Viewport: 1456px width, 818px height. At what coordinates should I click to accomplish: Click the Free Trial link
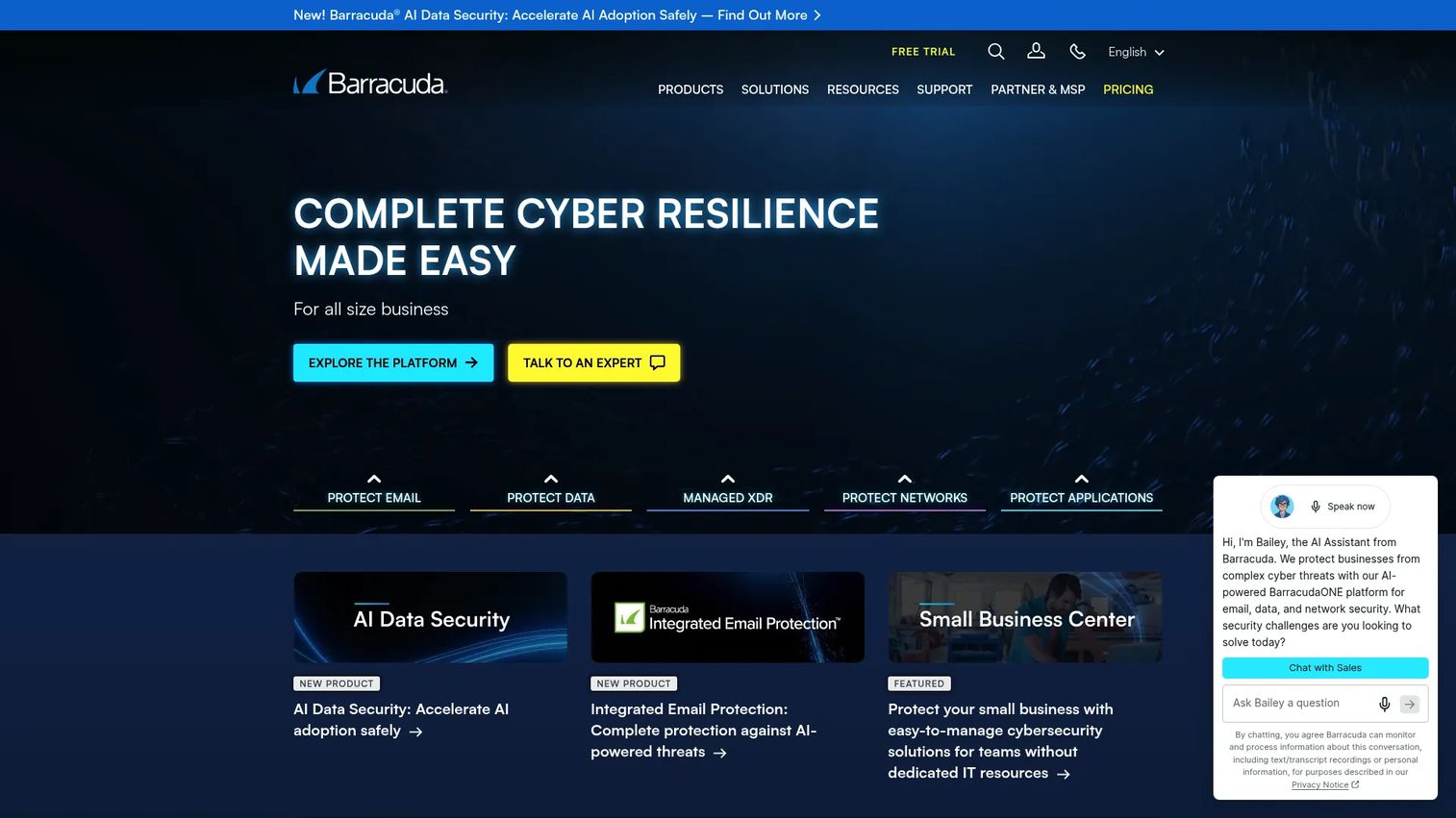(x=923, y=52)
